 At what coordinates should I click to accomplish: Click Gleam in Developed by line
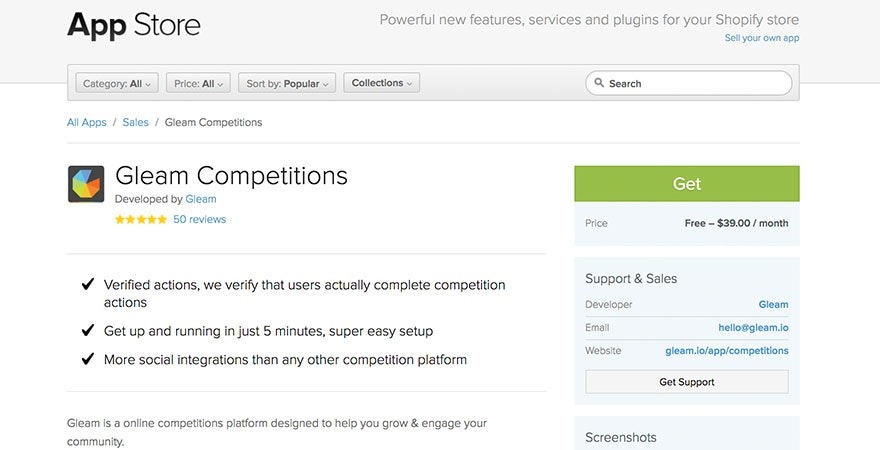point(201,199)
